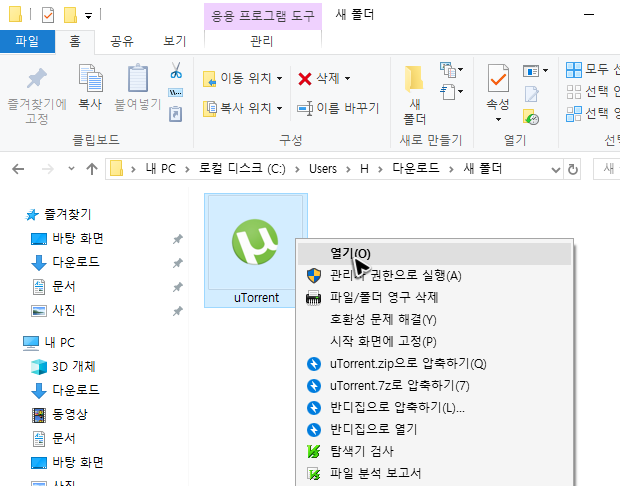This screenshot has width=620, height=486.
Task: Run uTorrent as administrator (관리자 권한으로 실행)
Action: click(x=434, y=276)
